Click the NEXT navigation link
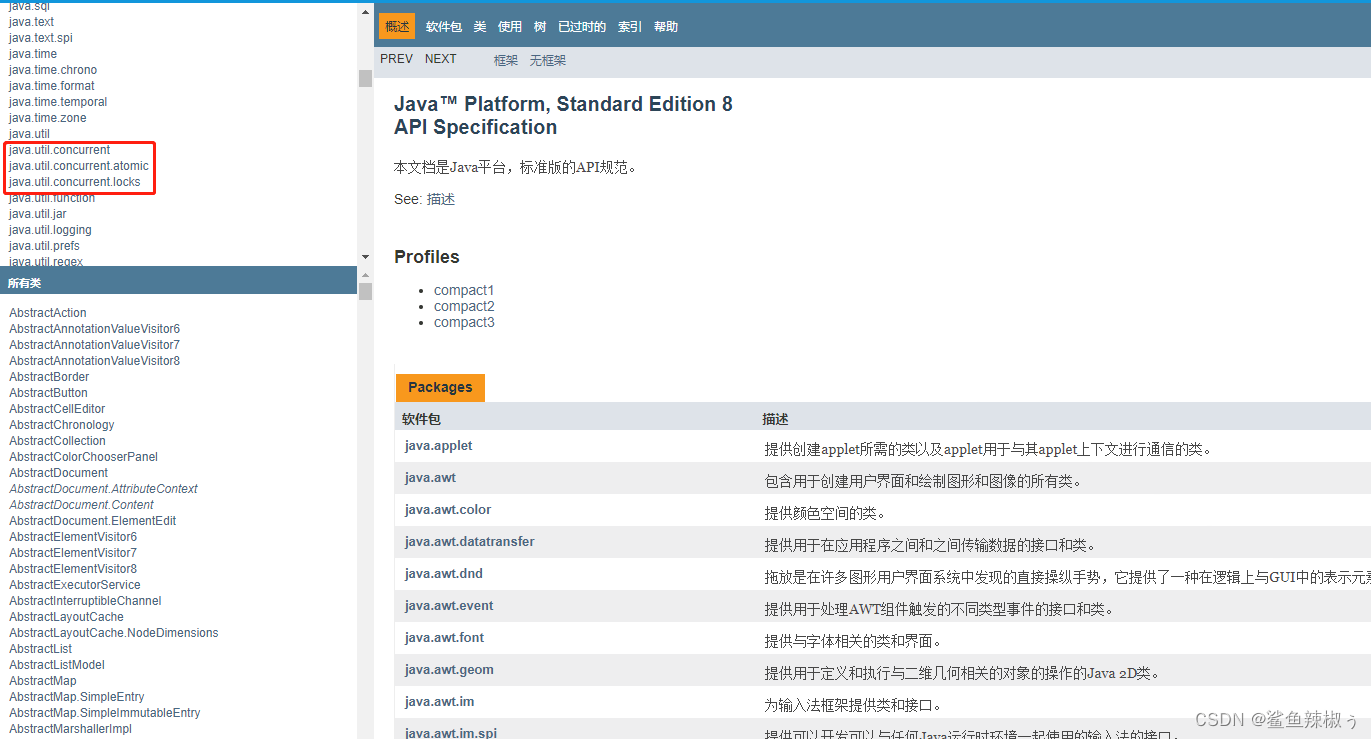This screenshot has width=1371, height=739. [440, 58]
